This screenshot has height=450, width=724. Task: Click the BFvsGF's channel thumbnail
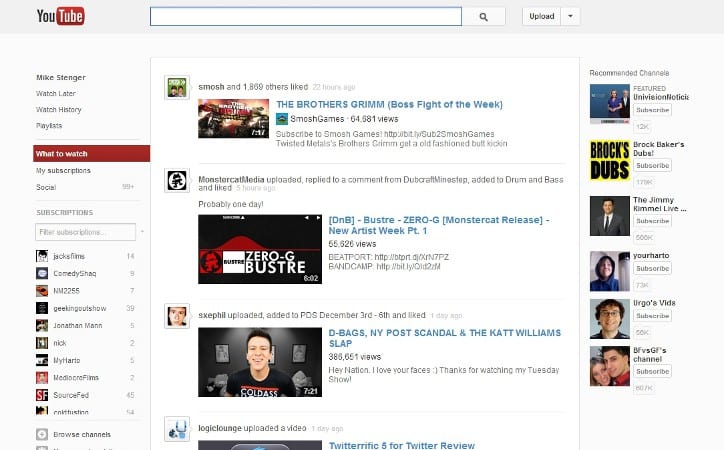point(609,366)
